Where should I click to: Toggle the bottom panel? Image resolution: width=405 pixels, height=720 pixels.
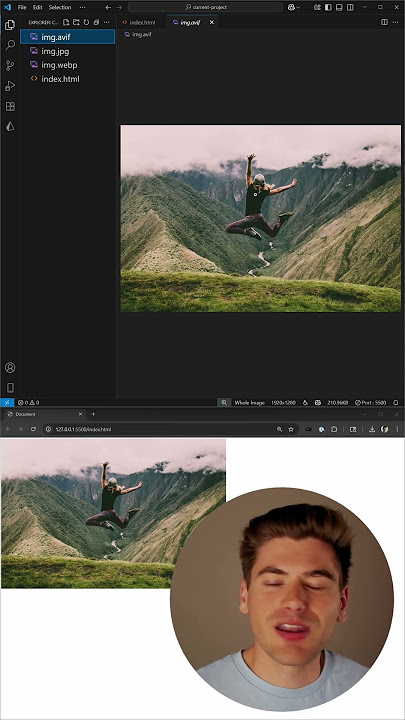coord(339,7)
